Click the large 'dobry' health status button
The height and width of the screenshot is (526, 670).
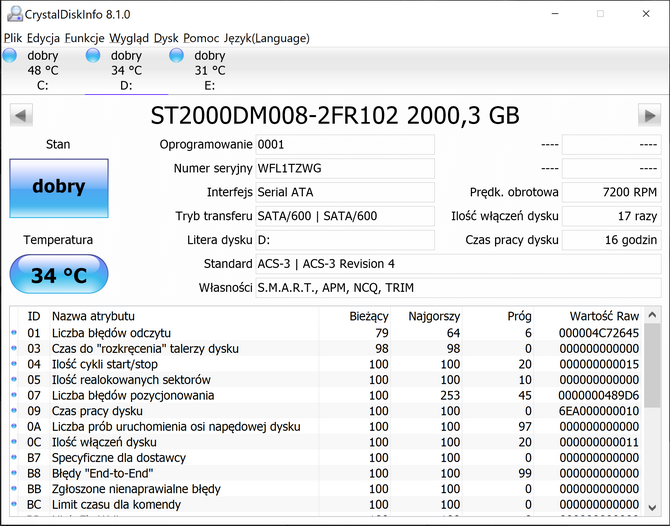coord(59,188)
